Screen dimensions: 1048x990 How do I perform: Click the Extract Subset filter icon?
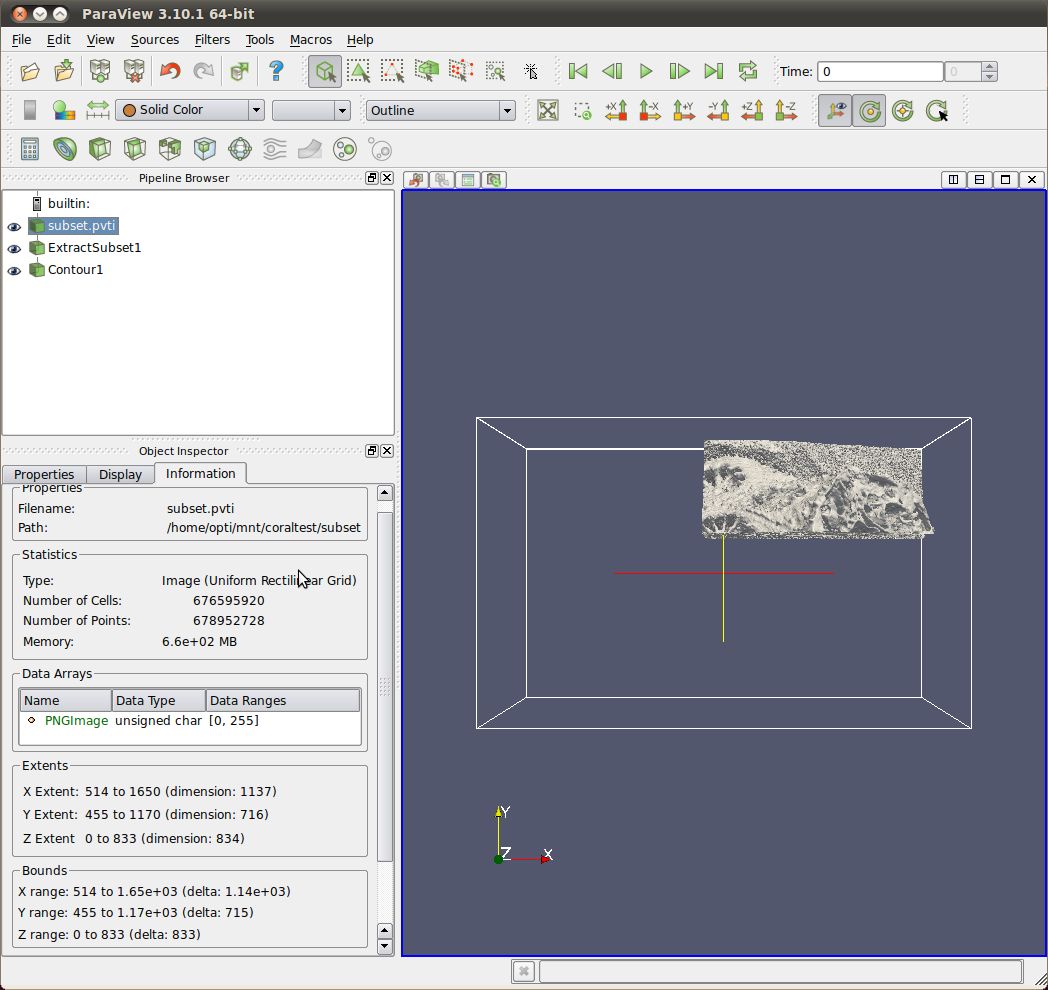click(205, 150)
